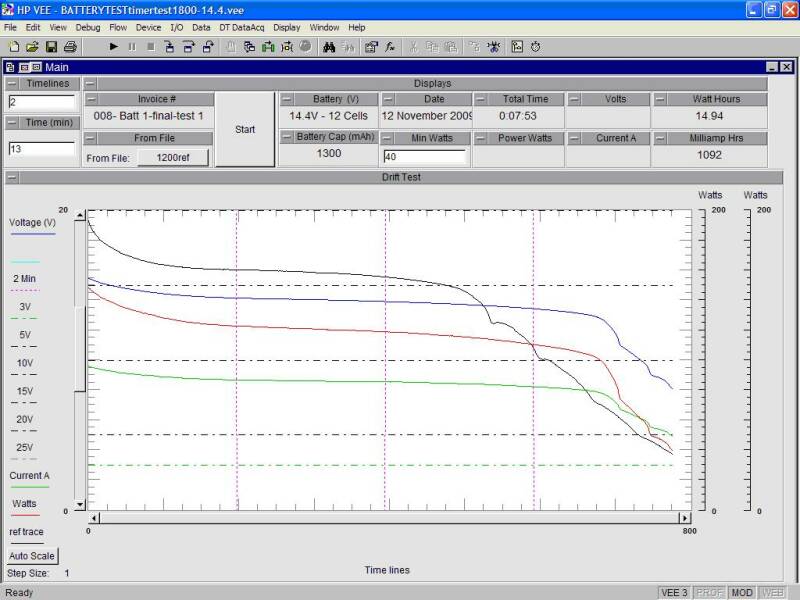Screen dimensions: 800x600
Task: Open the Debug menu
Action: (88, 27)
